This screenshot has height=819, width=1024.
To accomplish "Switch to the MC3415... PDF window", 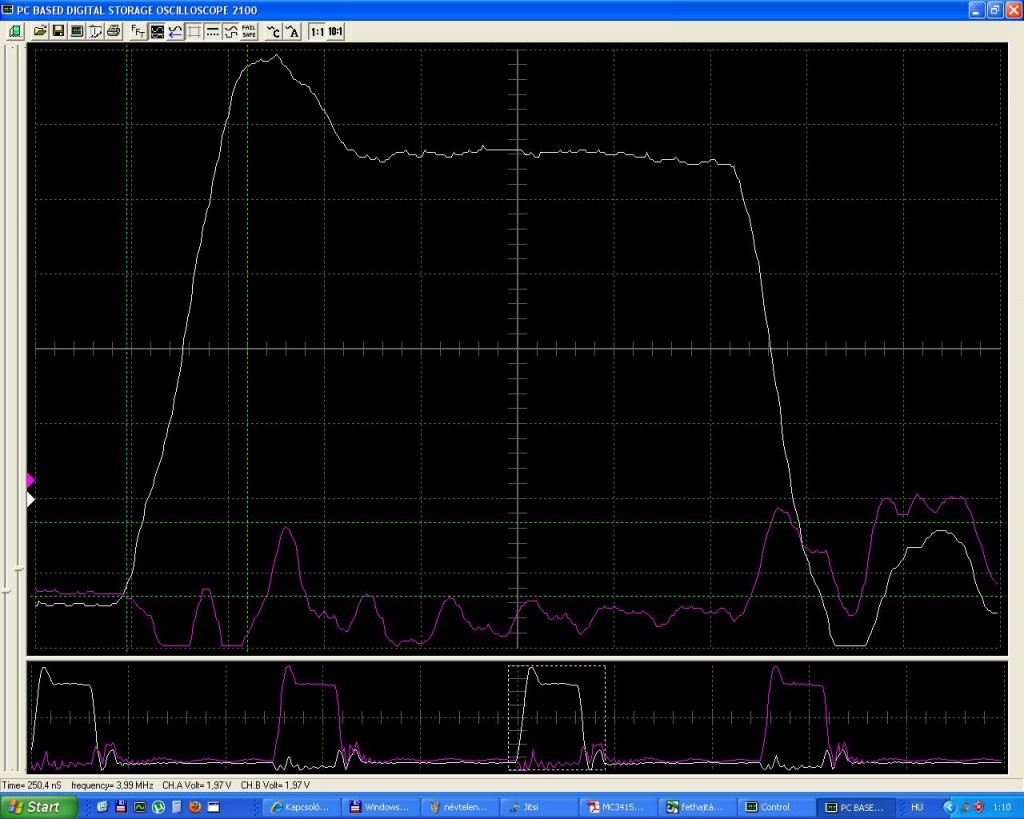I will point(618,807).
